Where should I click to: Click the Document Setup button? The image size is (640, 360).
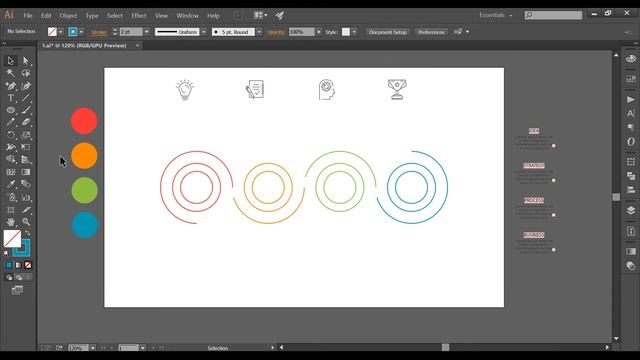[x=388, y=32]
